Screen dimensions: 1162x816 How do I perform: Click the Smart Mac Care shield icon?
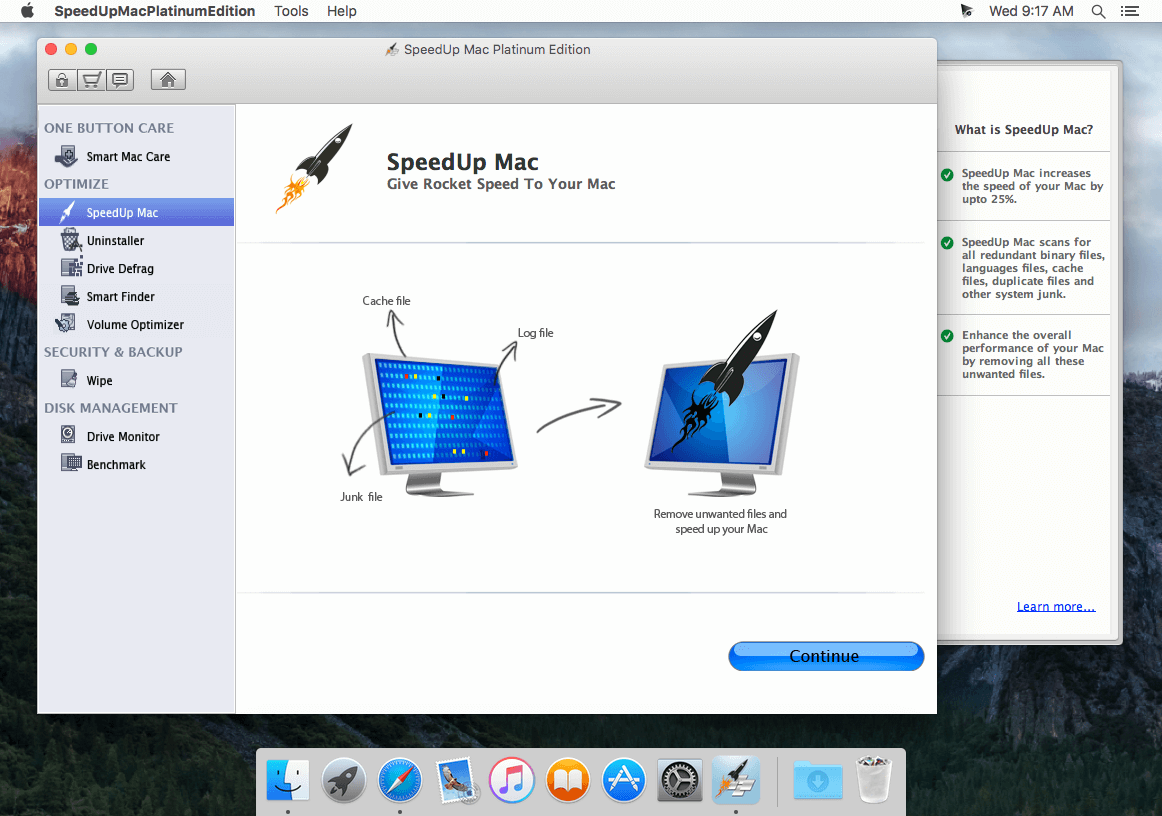point(67,156)
